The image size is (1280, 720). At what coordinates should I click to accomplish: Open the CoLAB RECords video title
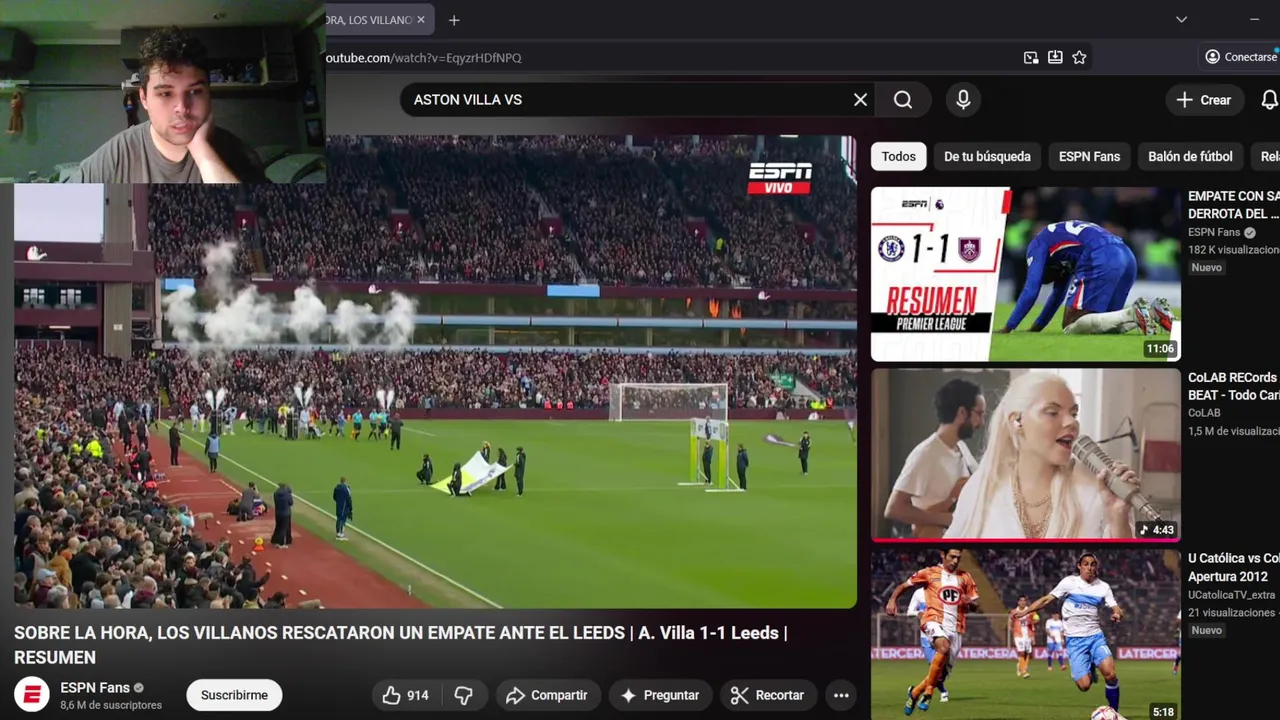click(x=1234, y=386)
